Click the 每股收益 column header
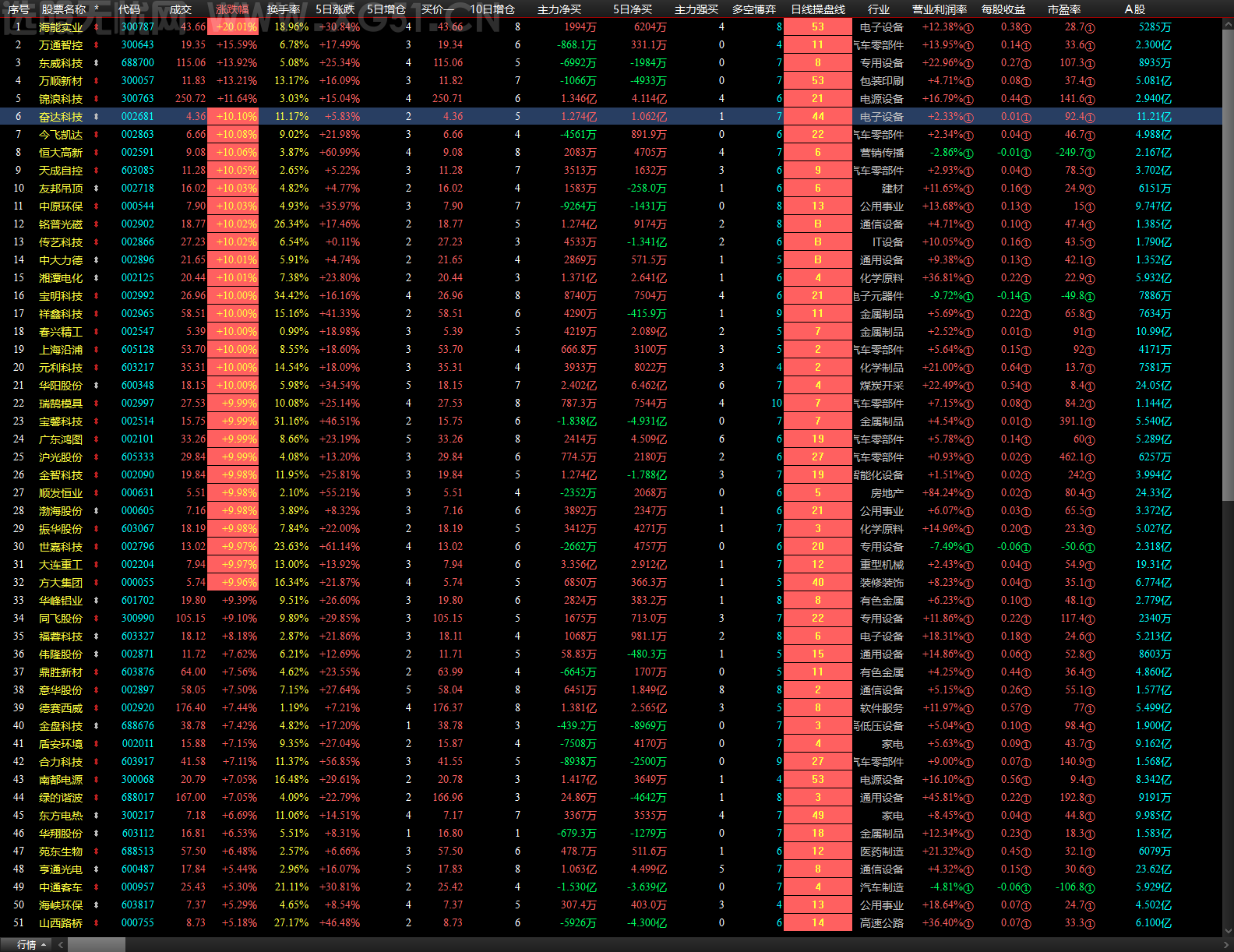1234x952 pixels. [1003, 9]
